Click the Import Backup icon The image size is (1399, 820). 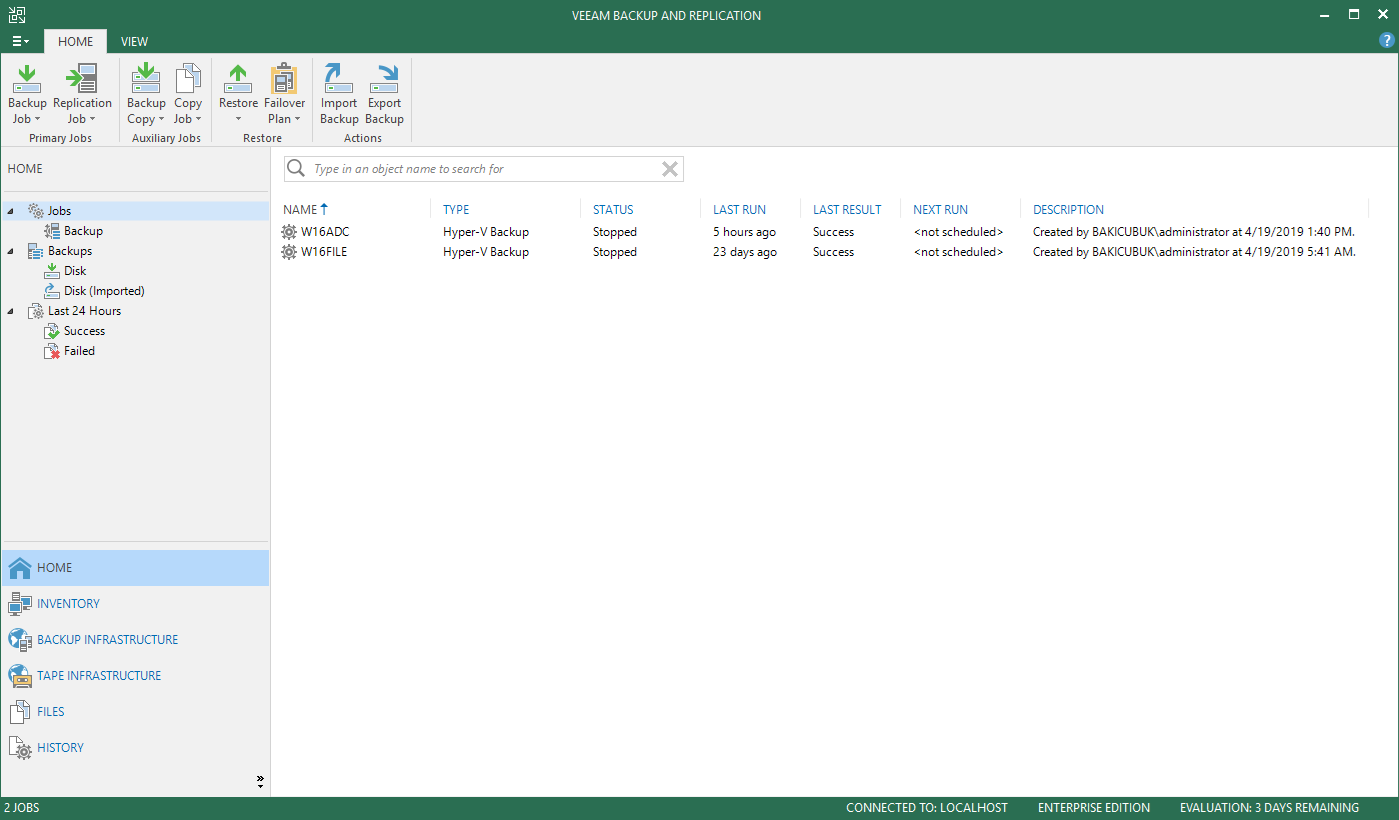coord(339,78)
